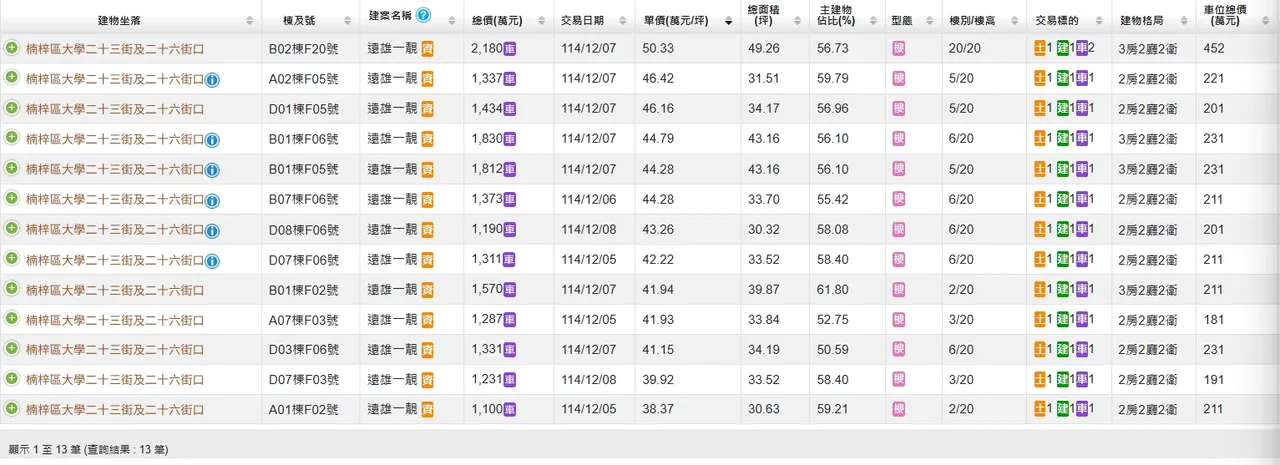Click the help icon next to 建案名稱

(423, 15)
